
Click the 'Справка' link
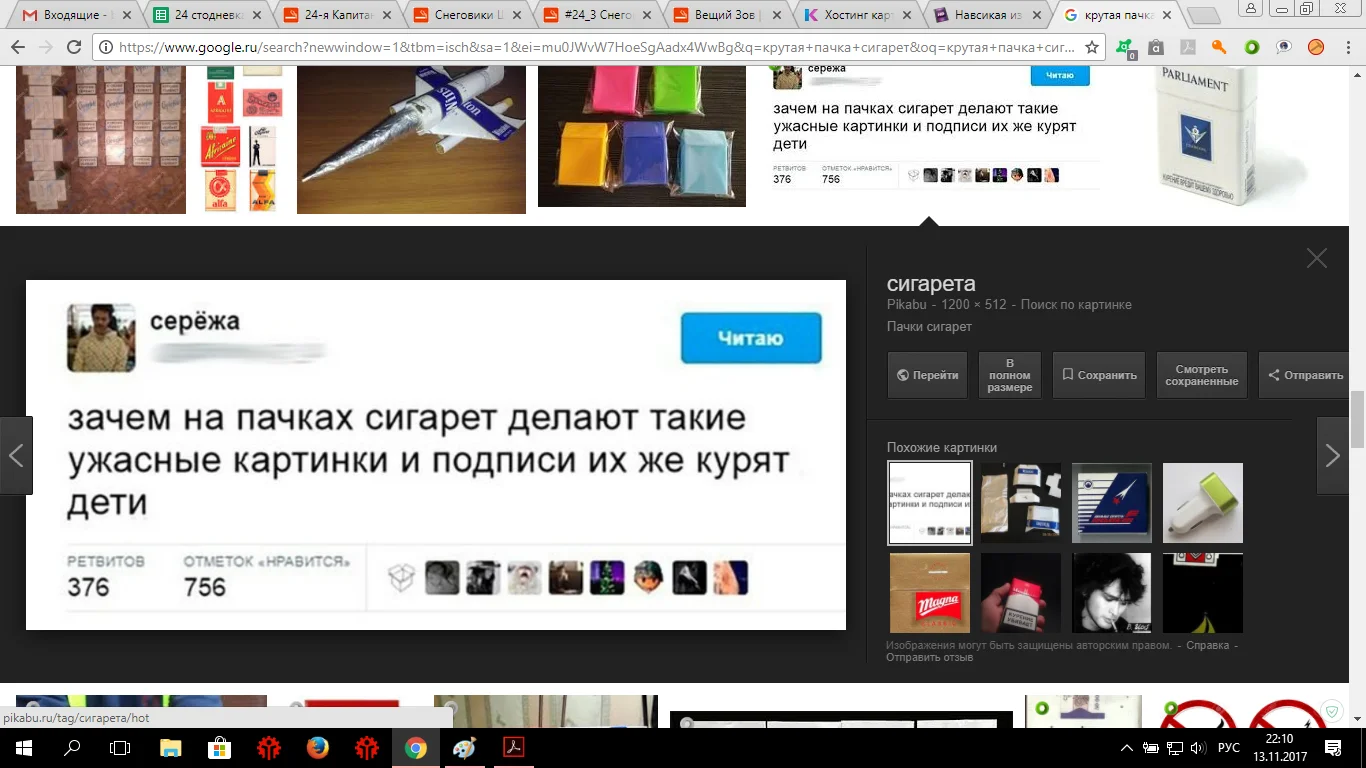[x=1207, y=645]
